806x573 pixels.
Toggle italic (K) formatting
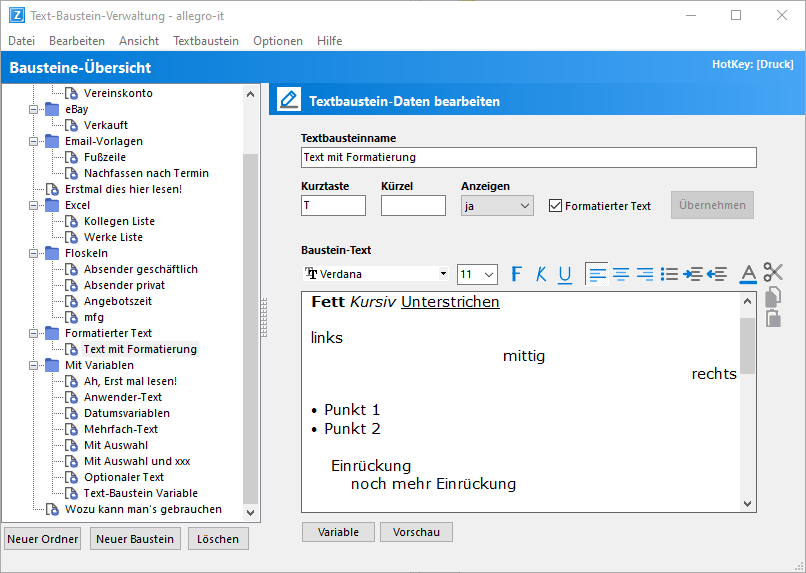click(x=541, y=274)
